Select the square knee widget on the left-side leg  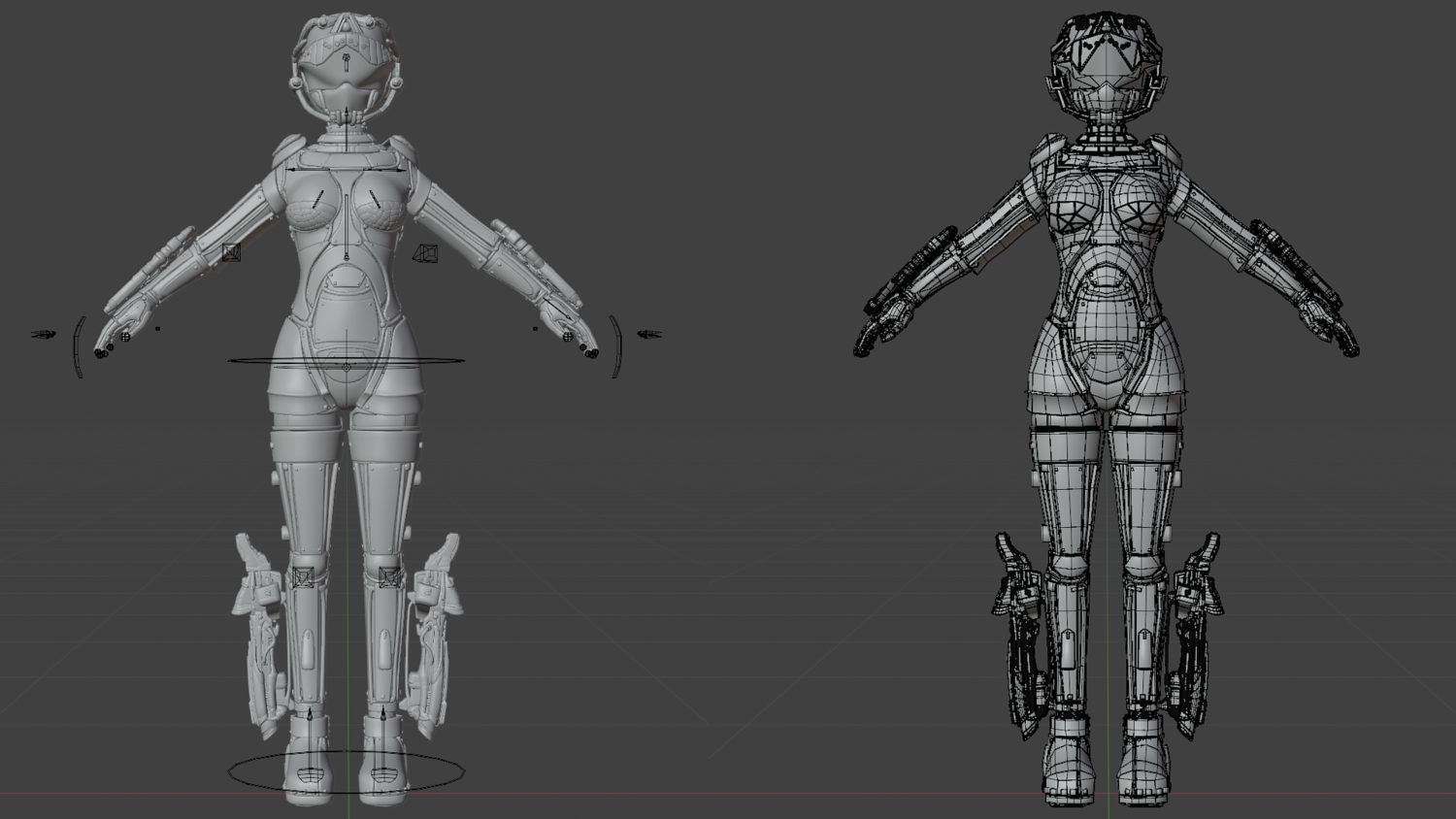[x=305, y=577]
